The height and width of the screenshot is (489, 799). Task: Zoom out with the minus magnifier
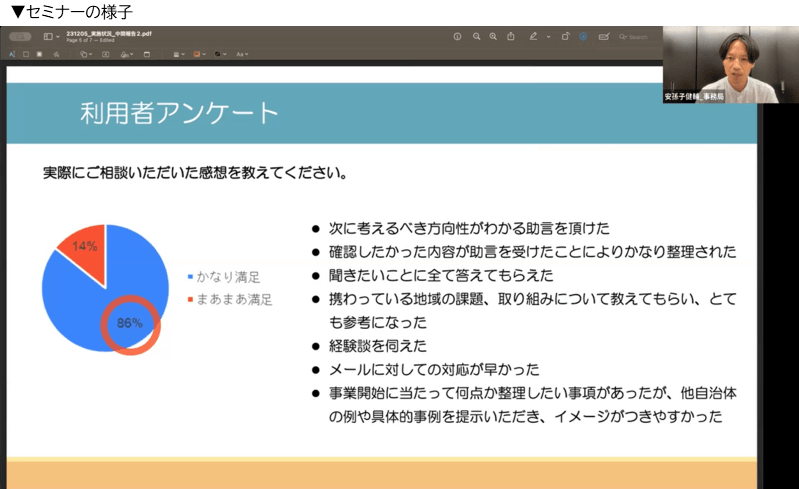(x=476, y=37)
